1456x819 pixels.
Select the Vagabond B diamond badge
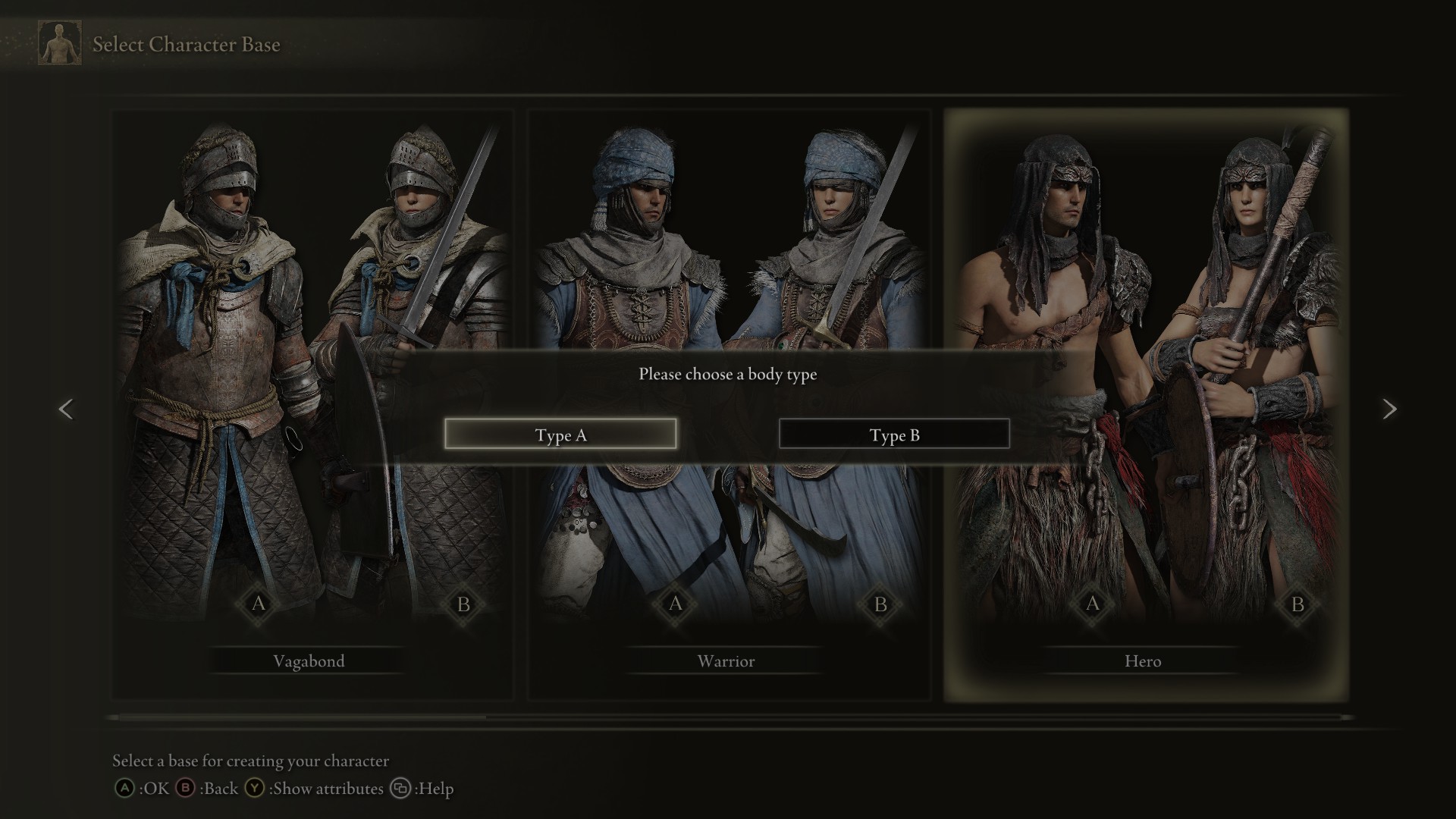pos(463,604)
